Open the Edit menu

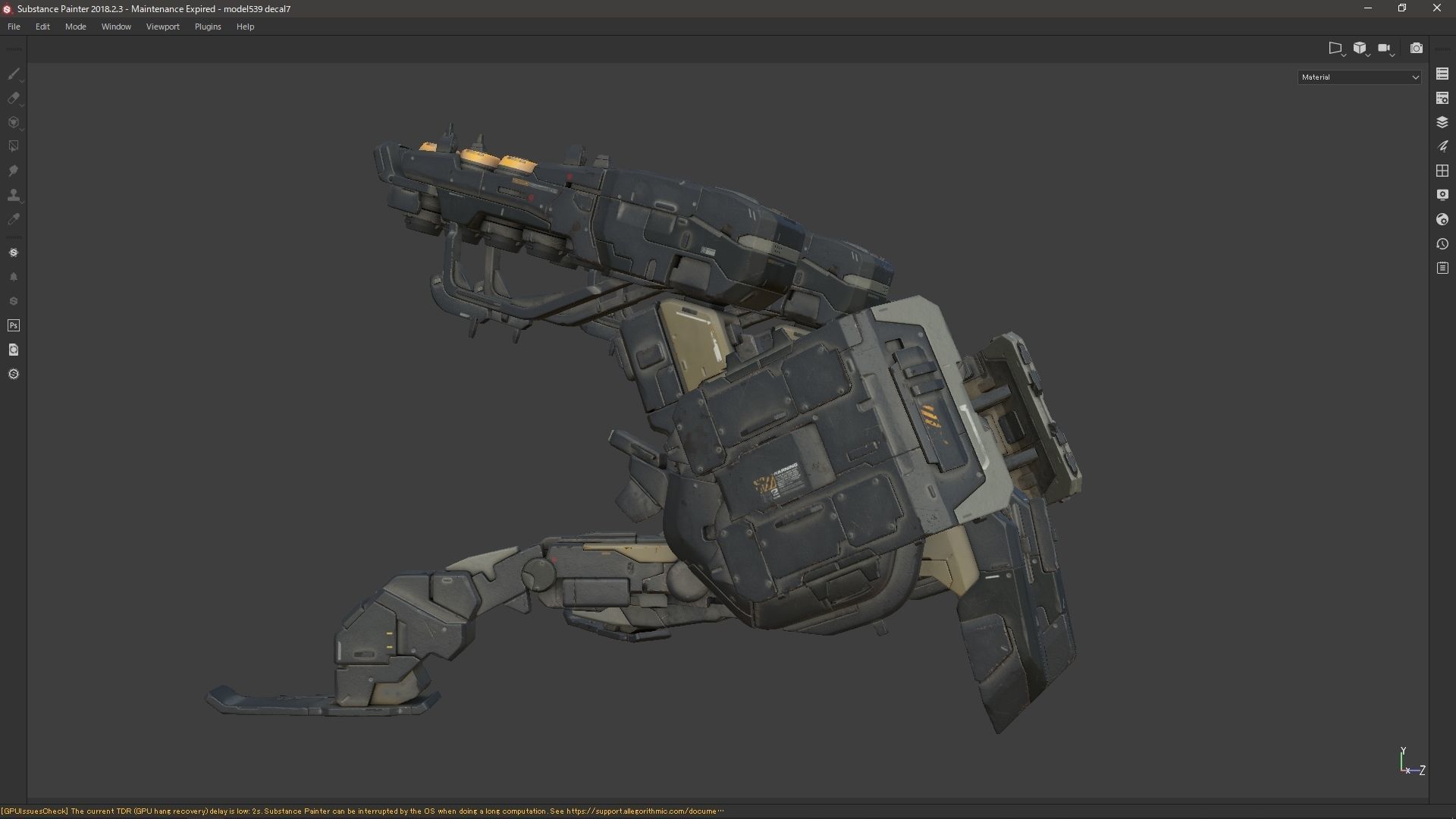click(42, 27)
